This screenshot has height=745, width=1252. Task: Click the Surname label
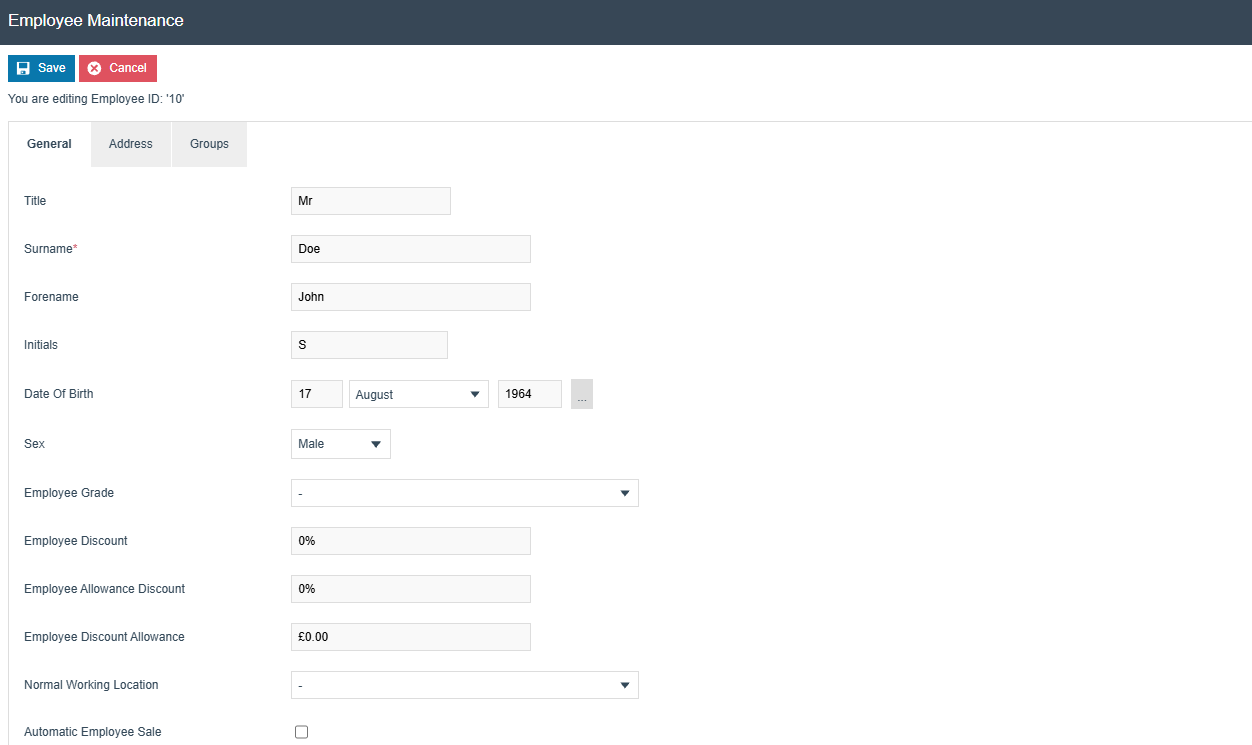click(50, 249)
